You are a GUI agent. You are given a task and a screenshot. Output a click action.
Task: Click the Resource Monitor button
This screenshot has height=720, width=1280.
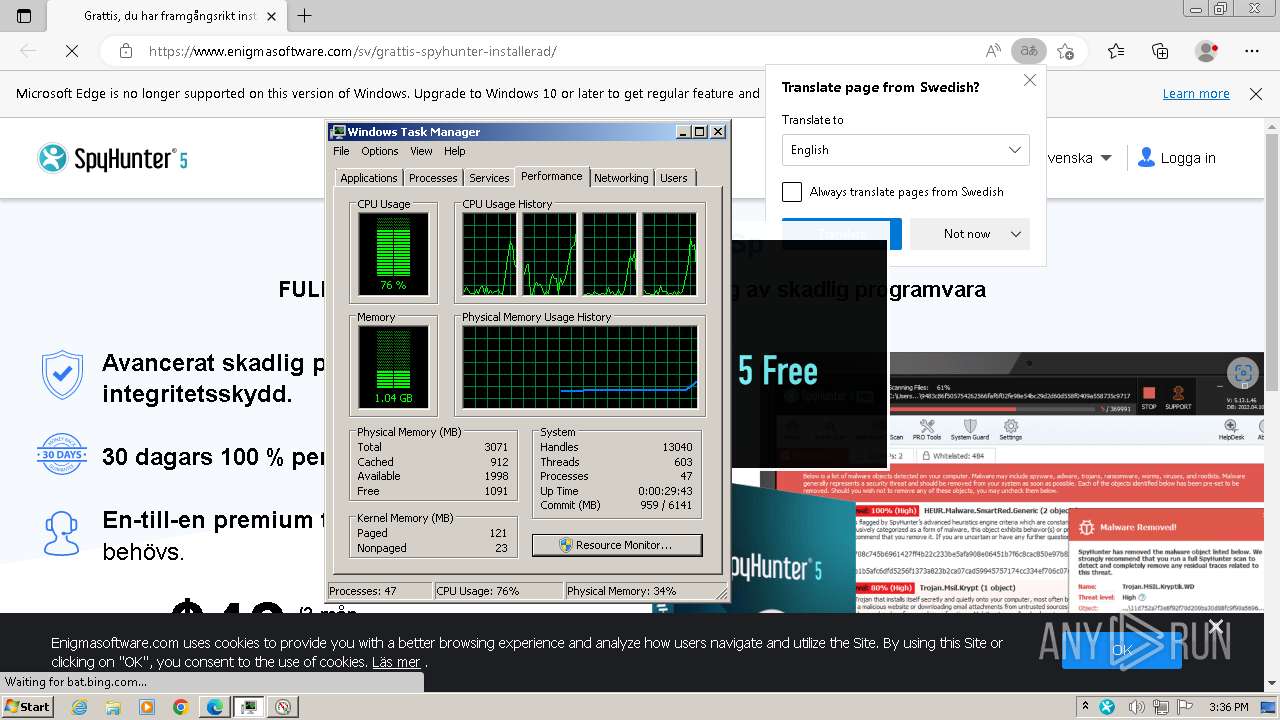(x=617, y=545)
